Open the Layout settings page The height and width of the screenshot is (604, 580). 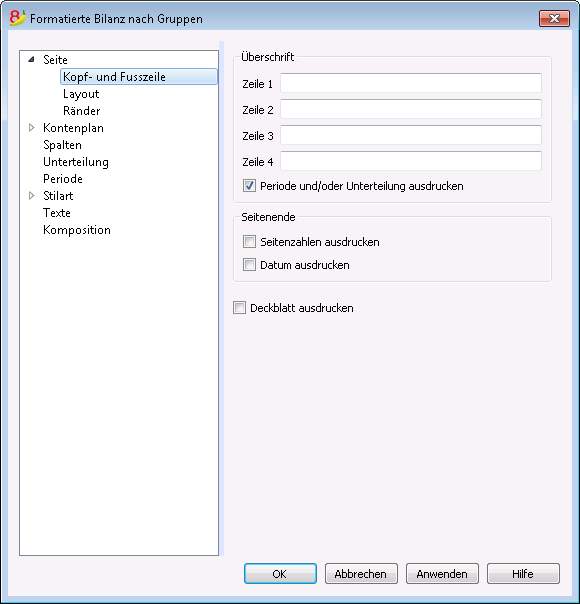(x=81, y=94)
